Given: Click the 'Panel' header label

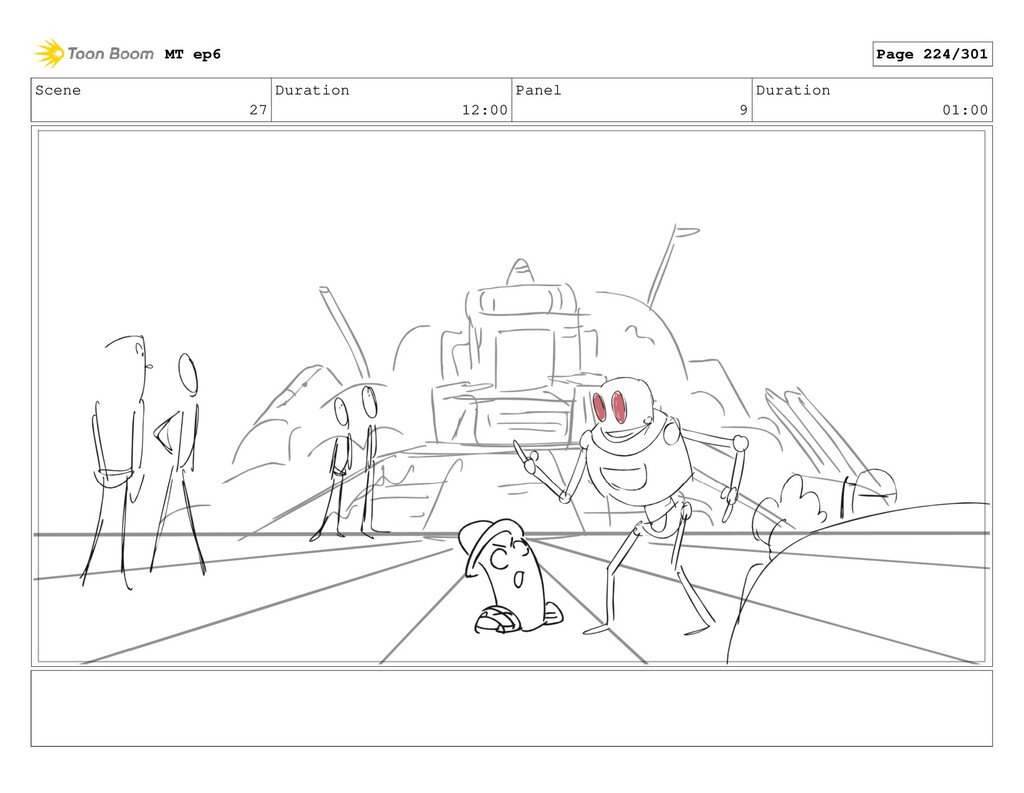Looking at the screenshot, I should pyautogui.click(x=538, y=90).
